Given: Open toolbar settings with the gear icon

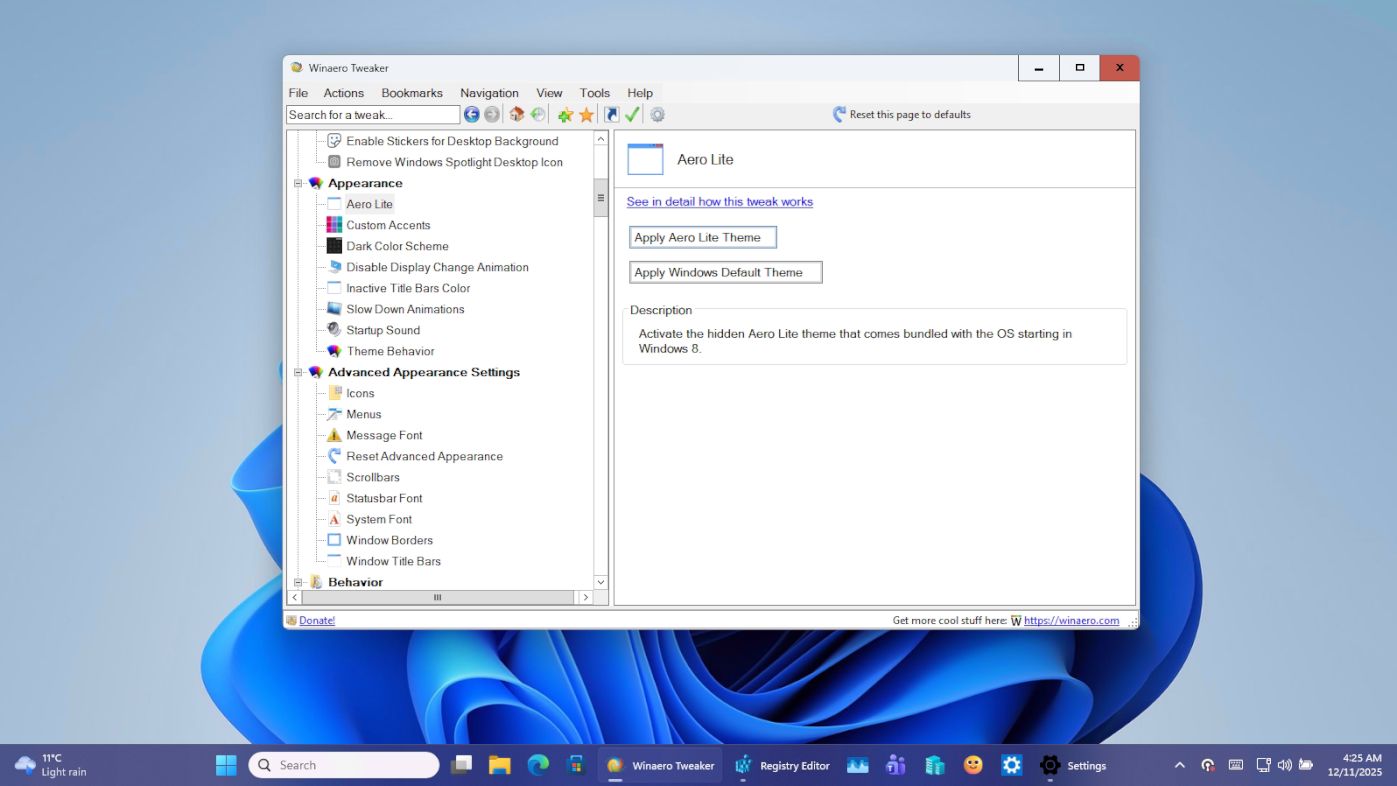Looking at the screenshot, I should 657,114.
